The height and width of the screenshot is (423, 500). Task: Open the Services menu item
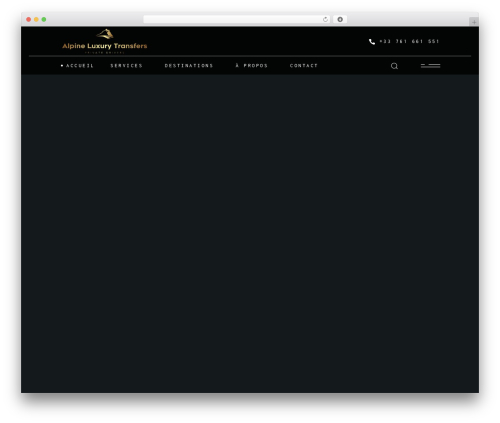126,66
